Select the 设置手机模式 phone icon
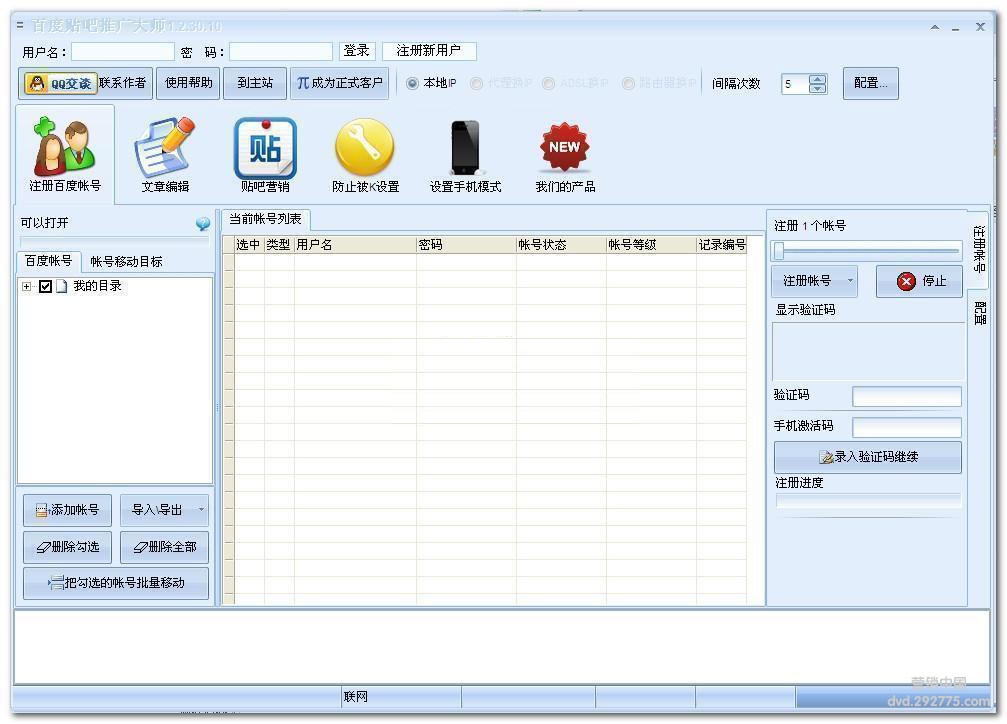 [465, 150]
